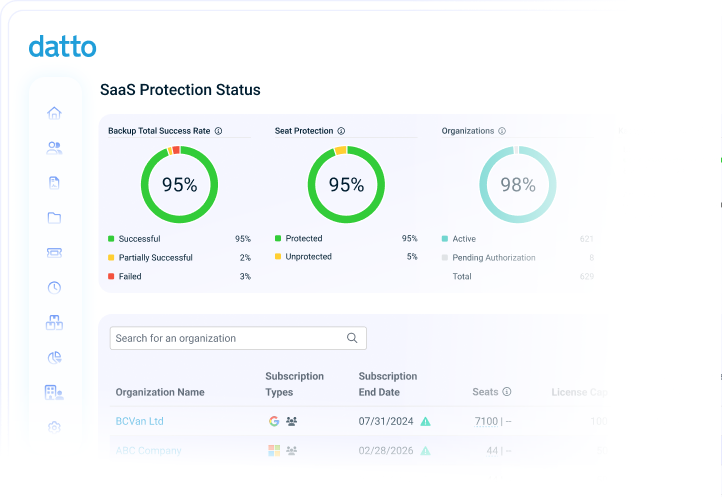Viewport: 722px width, 497px height.
Task: Click the teal Active legend swatch
Action: (445, 239)
